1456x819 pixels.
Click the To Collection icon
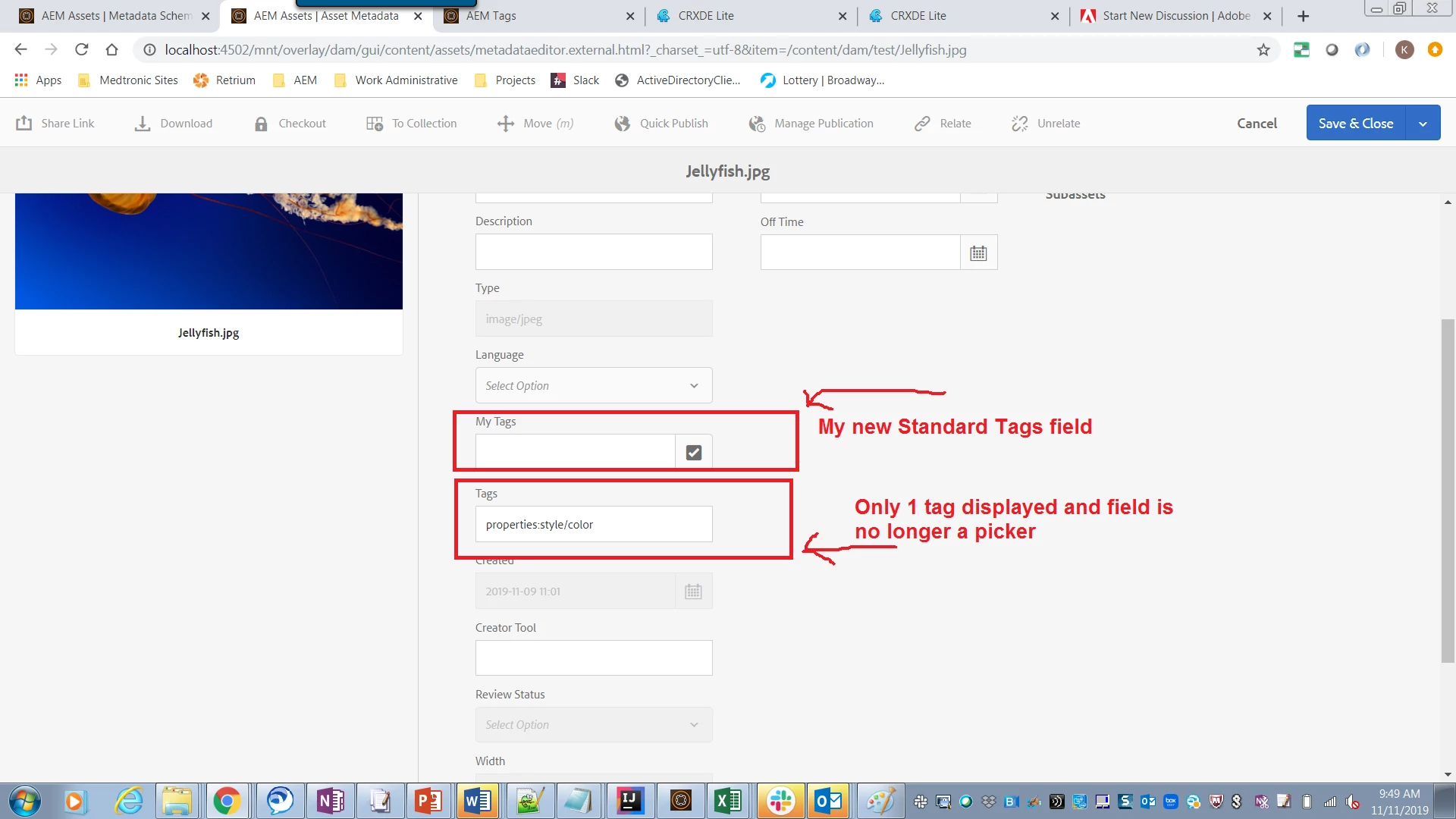(x=375, y=124)
